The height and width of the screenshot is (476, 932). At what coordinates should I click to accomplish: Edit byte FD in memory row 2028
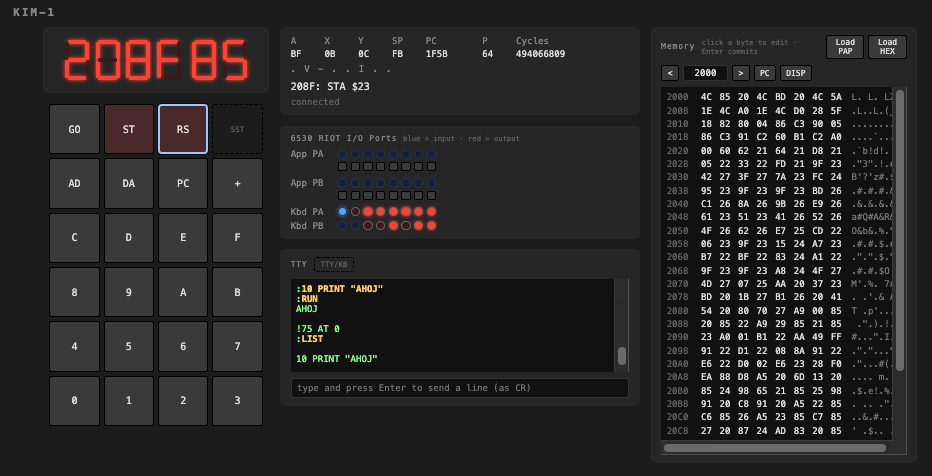click(780, 164)
